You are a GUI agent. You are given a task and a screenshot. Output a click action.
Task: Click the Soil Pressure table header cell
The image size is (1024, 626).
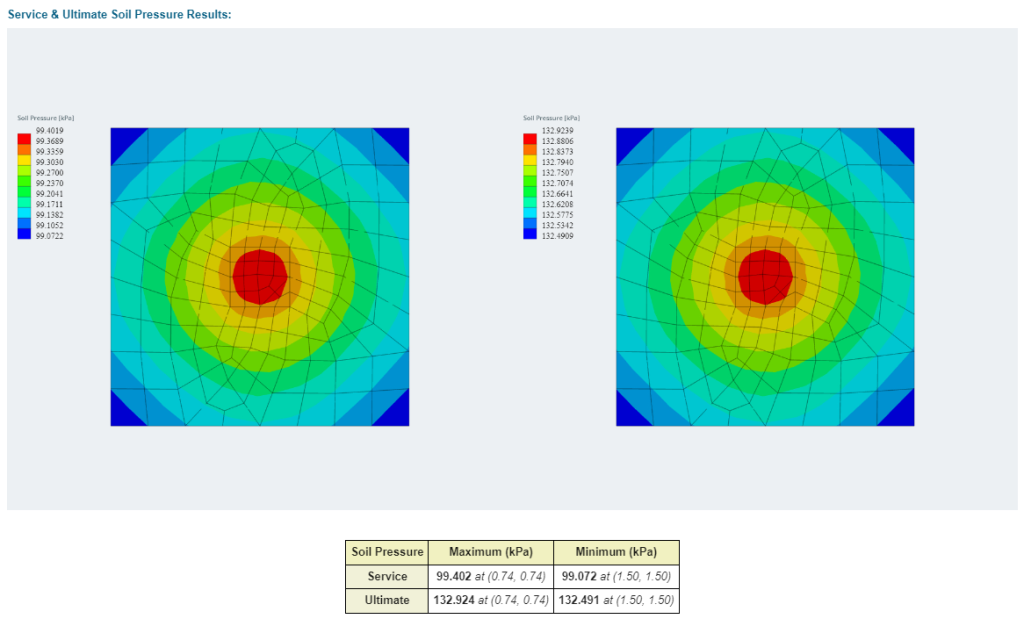pyautogui.click(x=387, y=551)
